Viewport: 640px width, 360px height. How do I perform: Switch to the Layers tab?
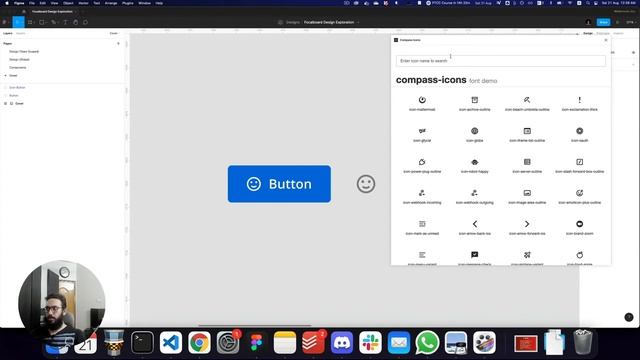coord(7,33)
